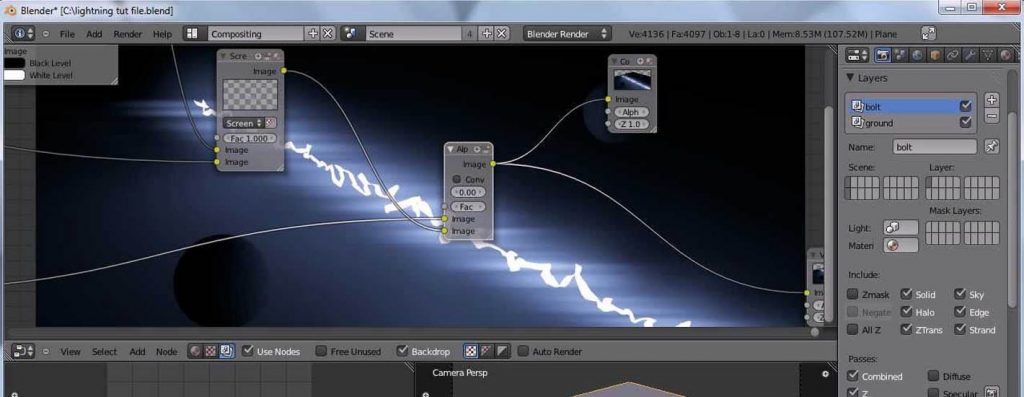This screenshot has width=1024, height=397.
Task: Add a new scene
Action: (x=487, y=33)
